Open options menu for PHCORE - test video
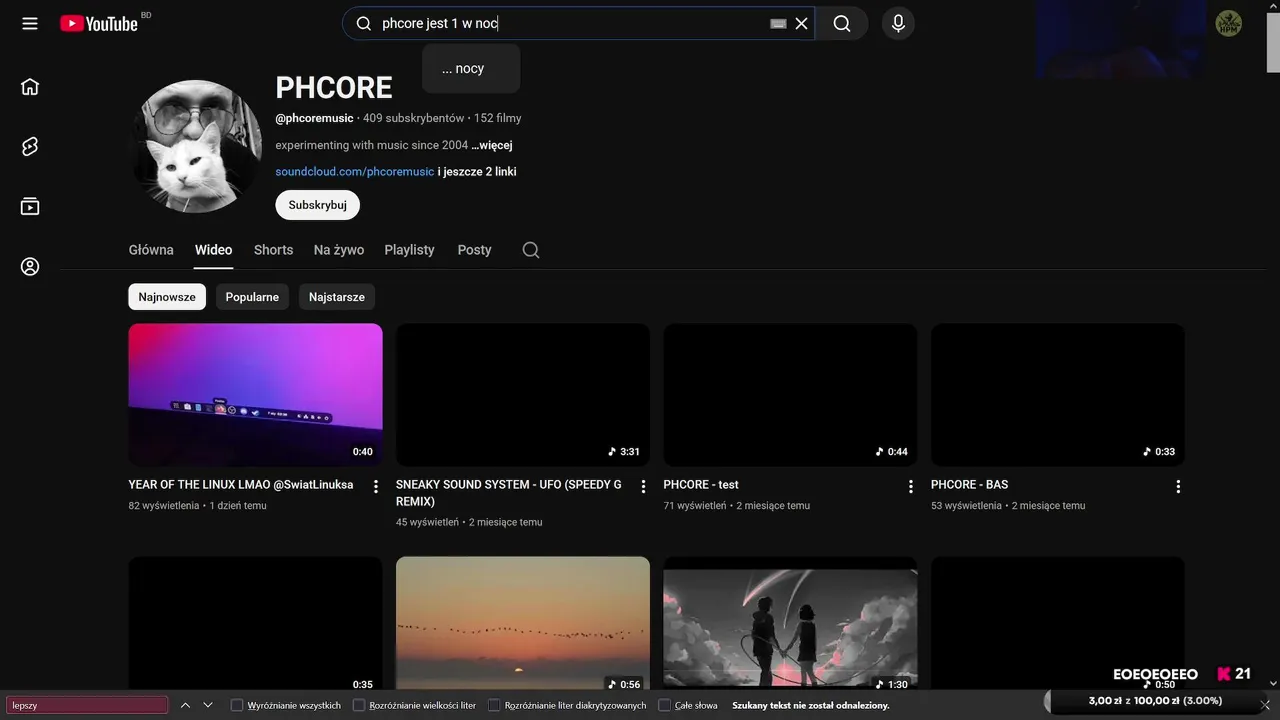 click(x=910, y=486)
